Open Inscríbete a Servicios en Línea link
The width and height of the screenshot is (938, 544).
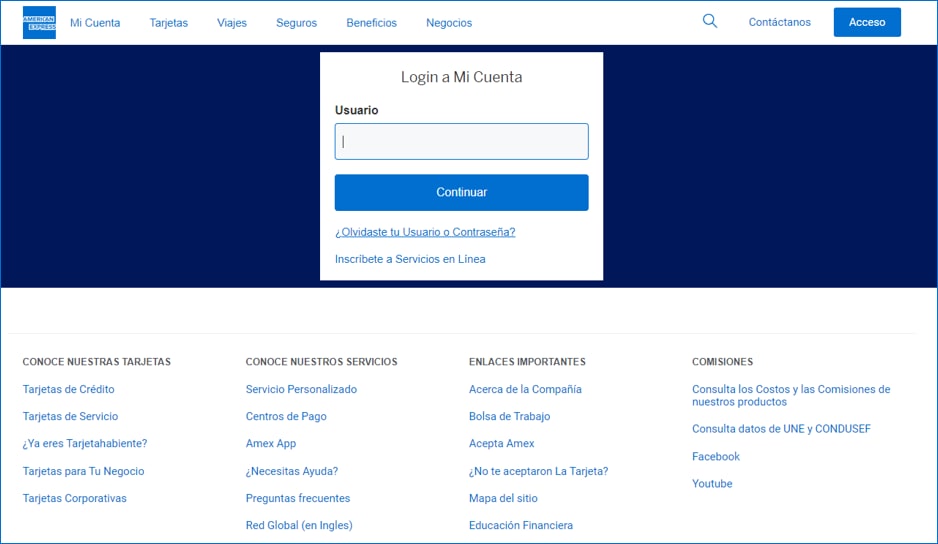410,259
